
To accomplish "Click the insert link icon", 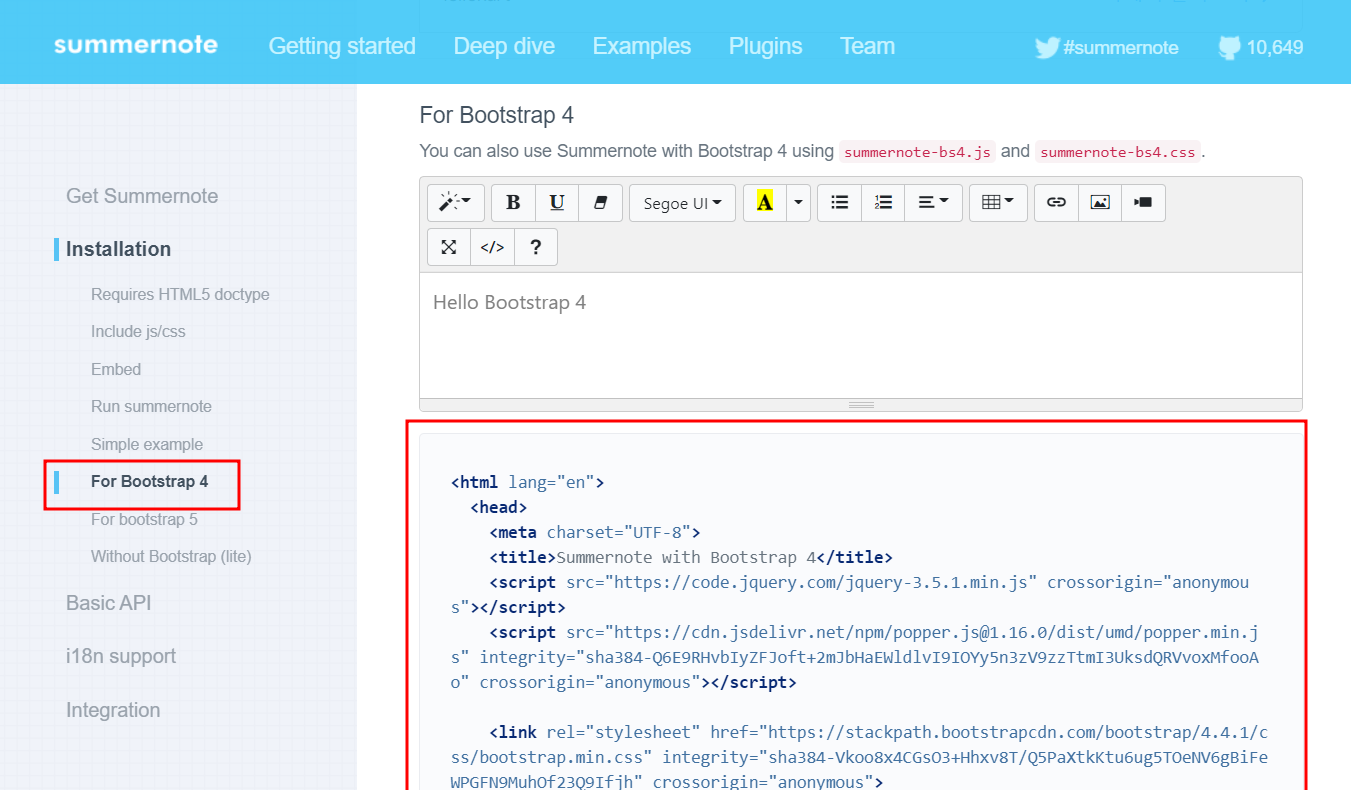I will pyautogui.click(x=1056, y=202).
